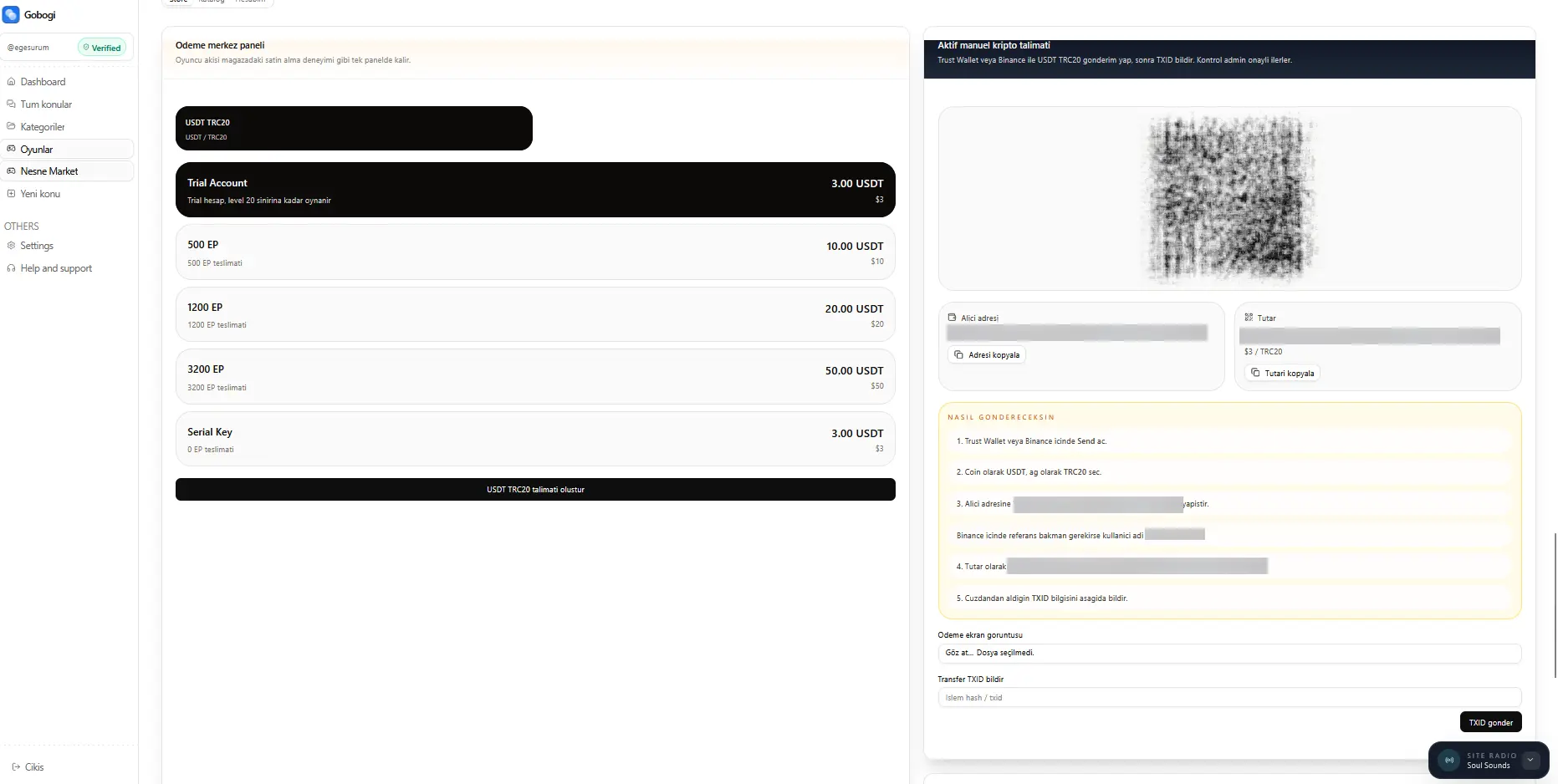The image size is (1558, 784).
Task: Select the USDT TRC20 payment method
Action: click(x=354, y=129)
